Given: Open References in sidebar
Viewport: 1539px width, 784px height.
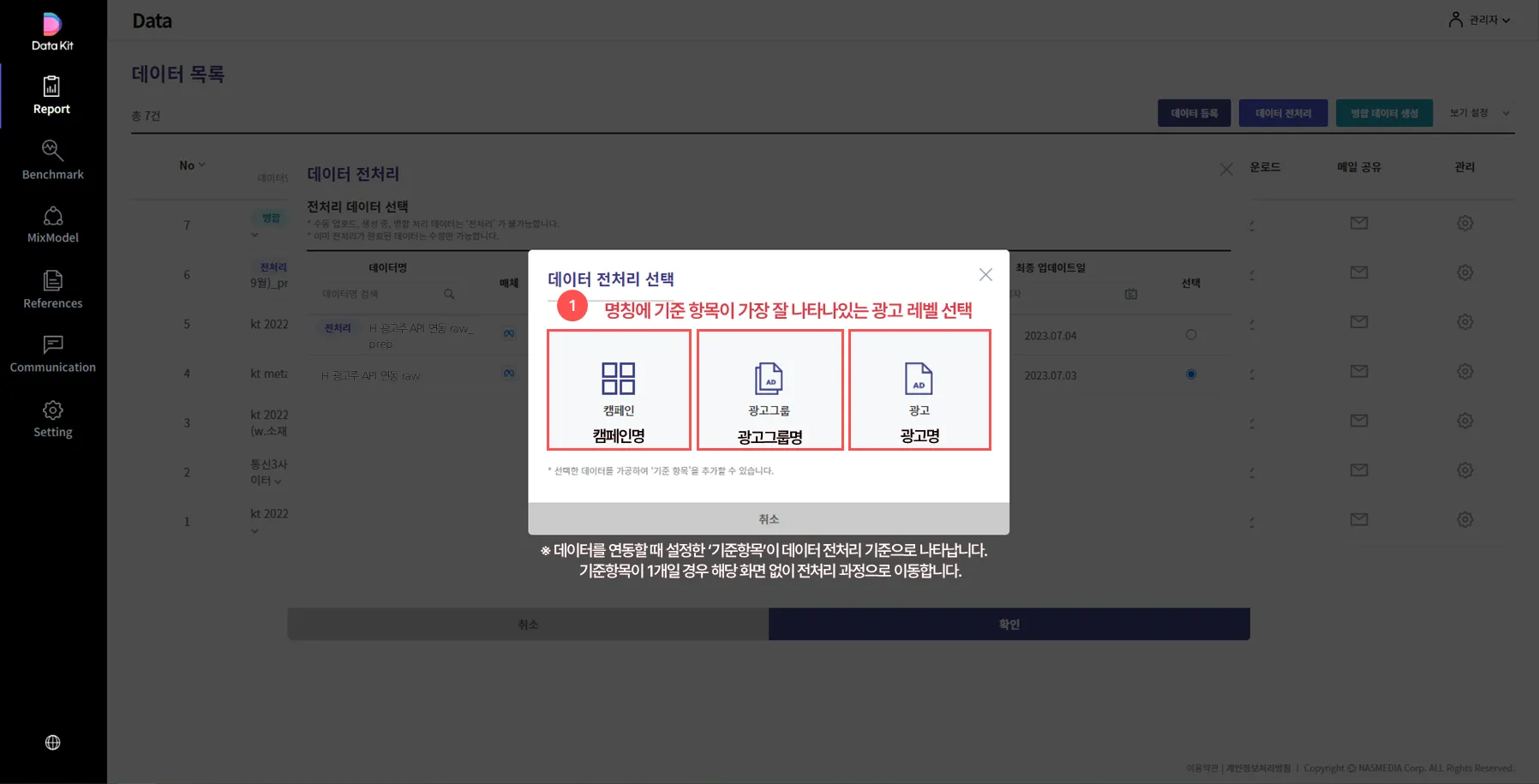Looking at the screenshot, I should click(52, 290).
